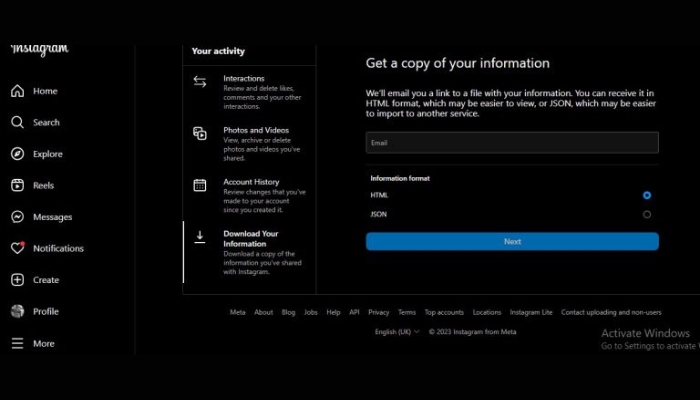Screen dimensions: 700x400
Task: Click the JSON format label text
Action: tap(378, 214)
